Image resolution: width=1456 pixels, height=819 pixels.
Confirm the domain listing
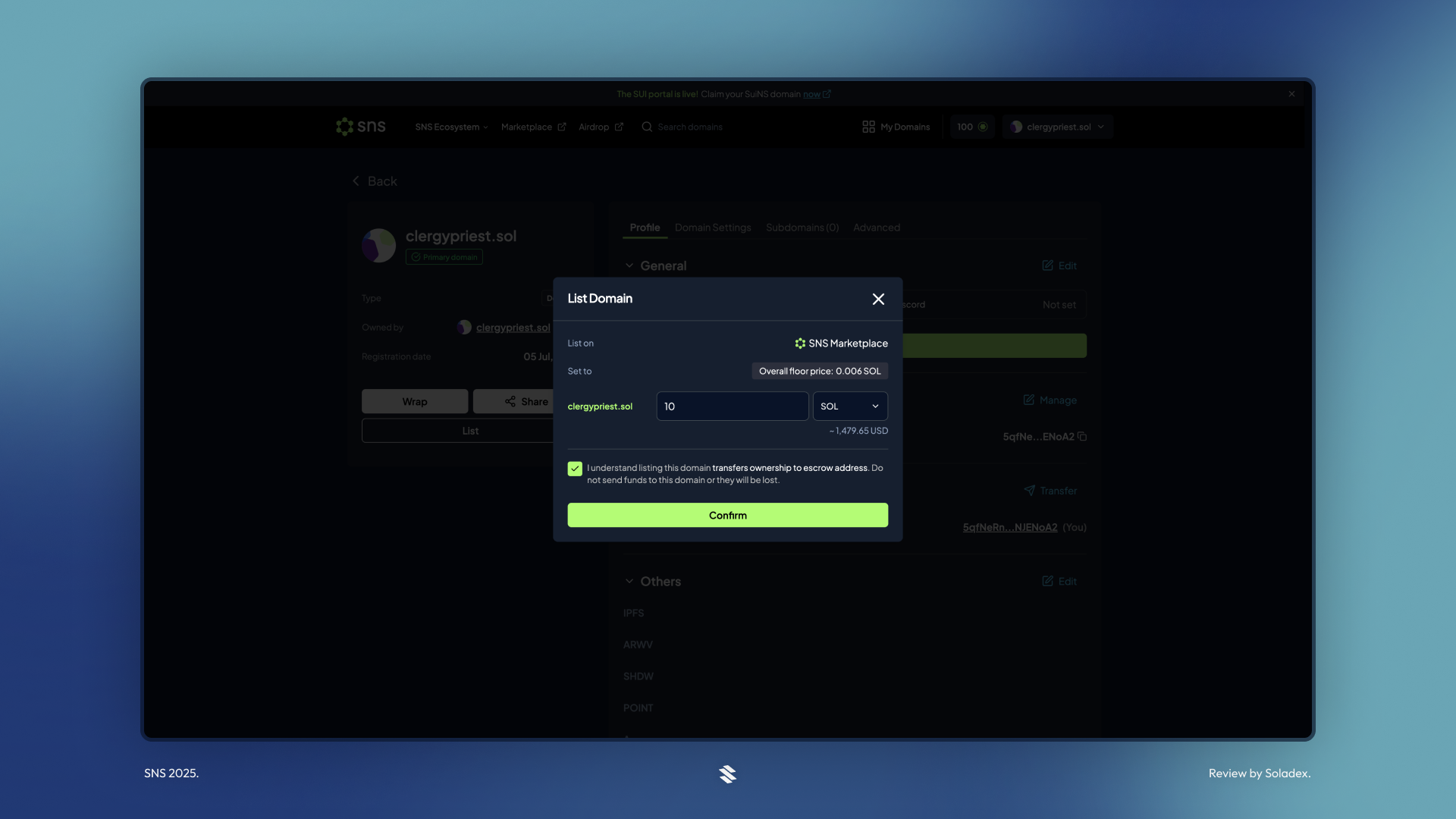pos(728,516)
